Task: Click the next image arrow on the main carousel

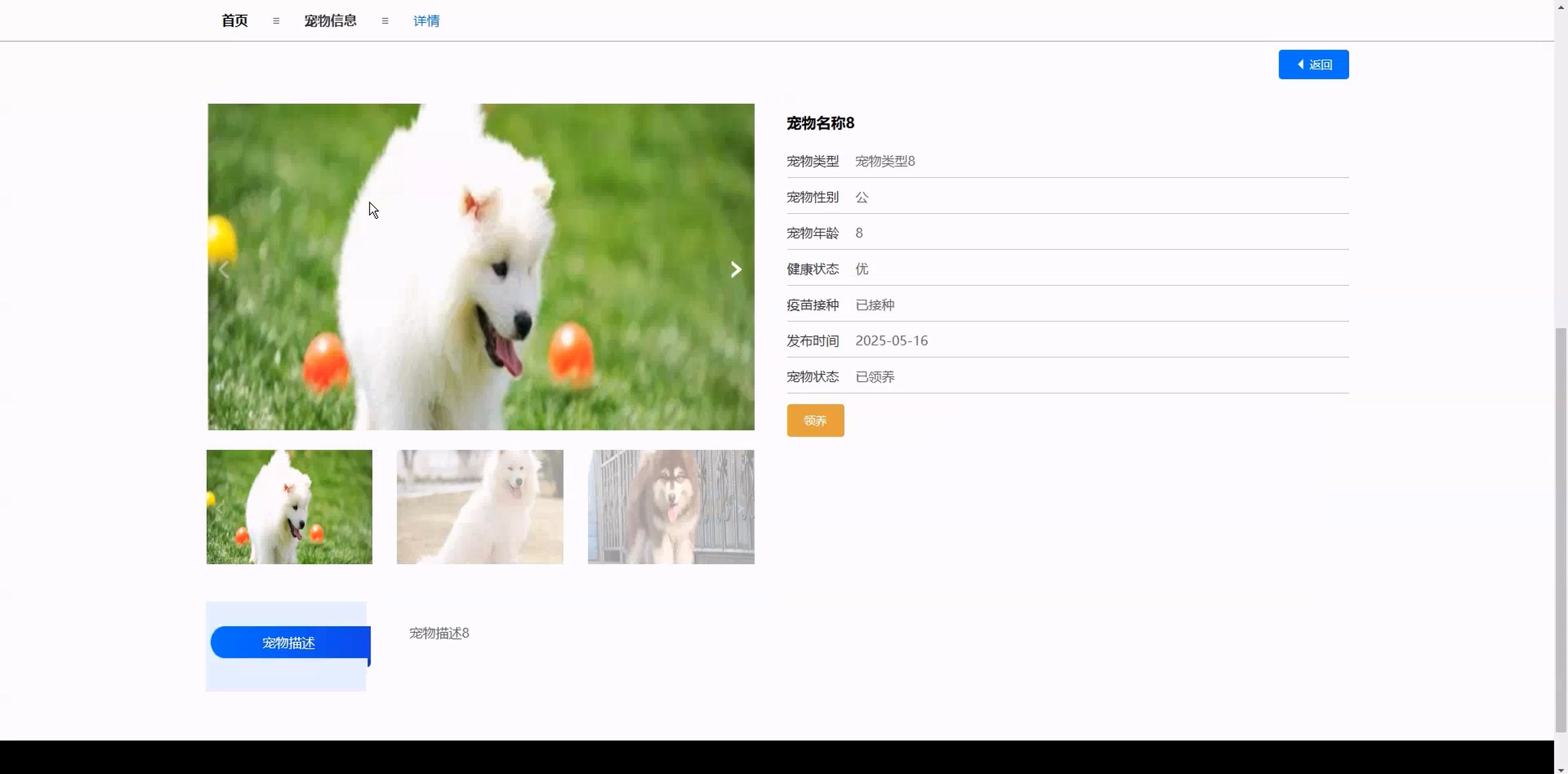Action: coord(735,269)
